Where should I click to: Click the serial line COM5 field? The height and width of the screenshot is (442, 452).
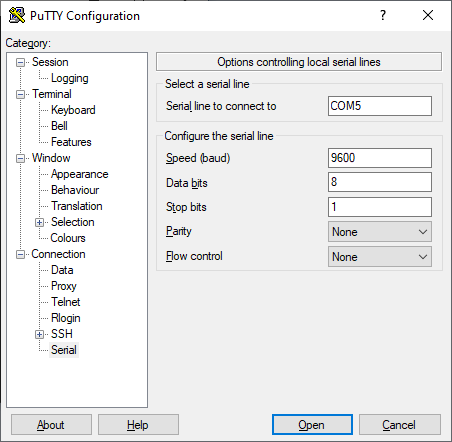pos(380,106)
